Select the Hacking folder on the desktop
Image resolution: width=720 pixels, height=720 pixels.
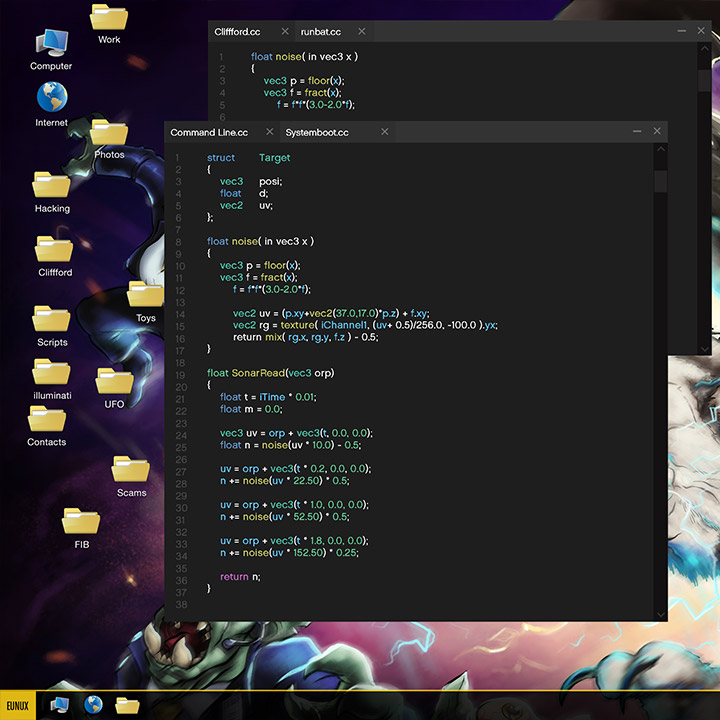tap(52, 186)
